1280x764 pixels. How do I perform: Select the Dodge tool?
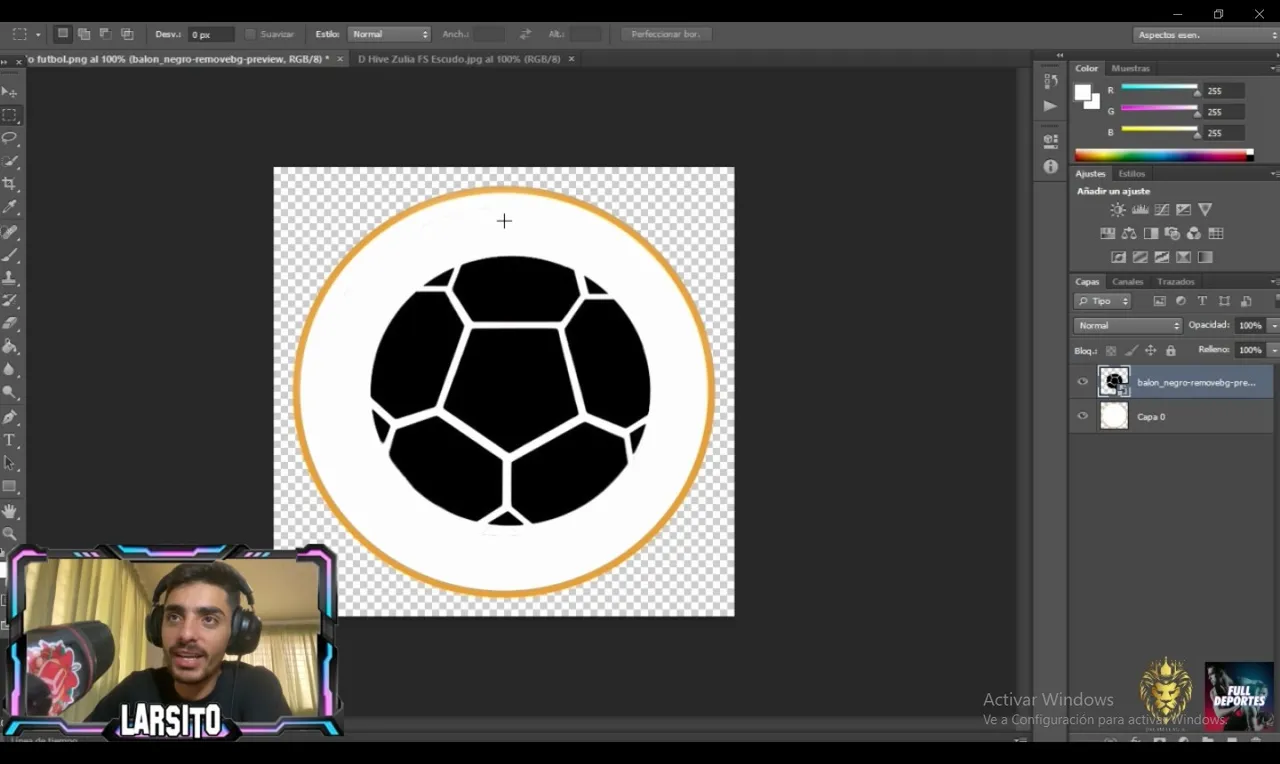[10, 393]
